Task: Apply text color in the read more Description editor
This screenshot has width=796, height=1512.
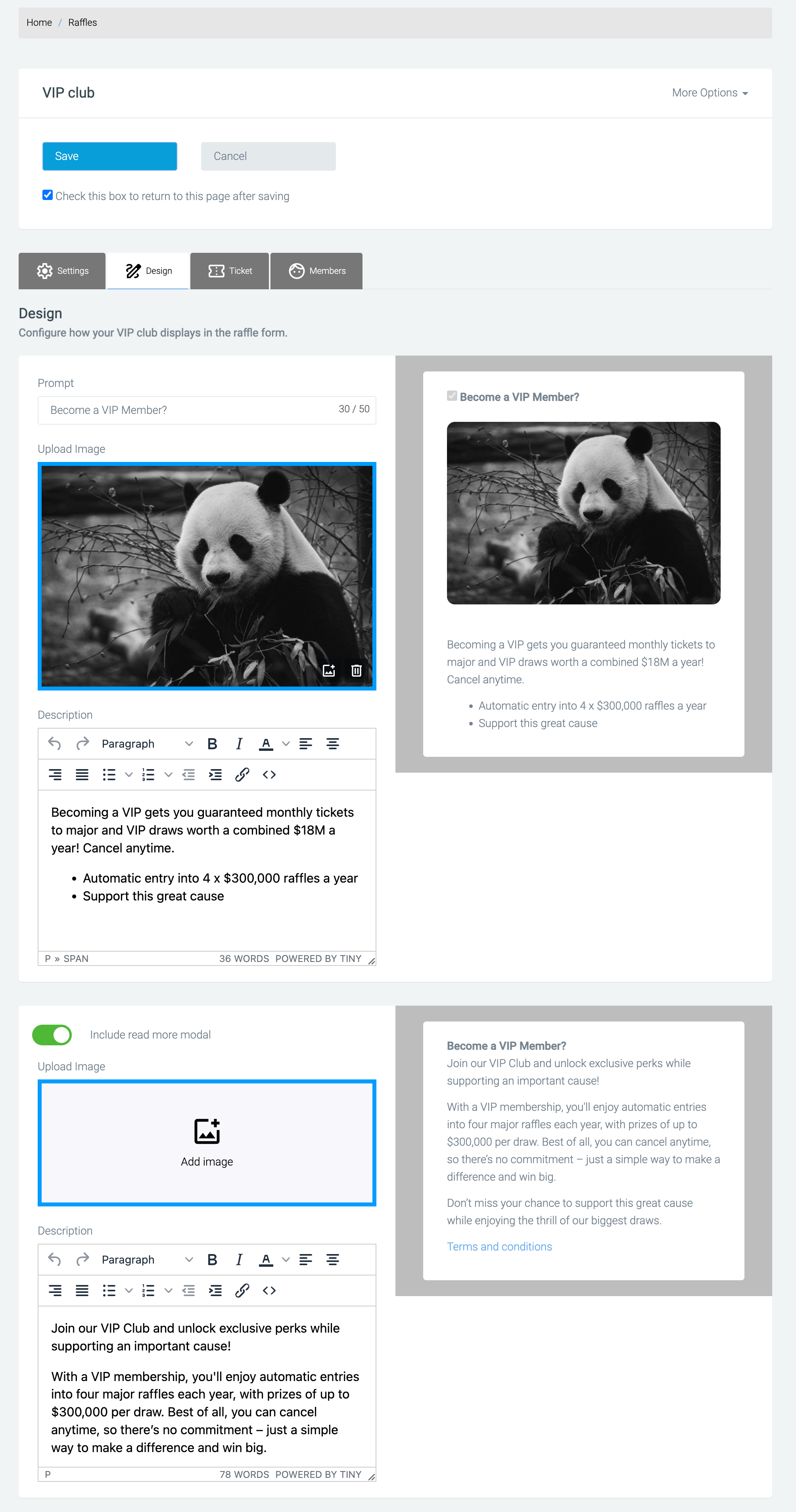Action: point(266,1260)
